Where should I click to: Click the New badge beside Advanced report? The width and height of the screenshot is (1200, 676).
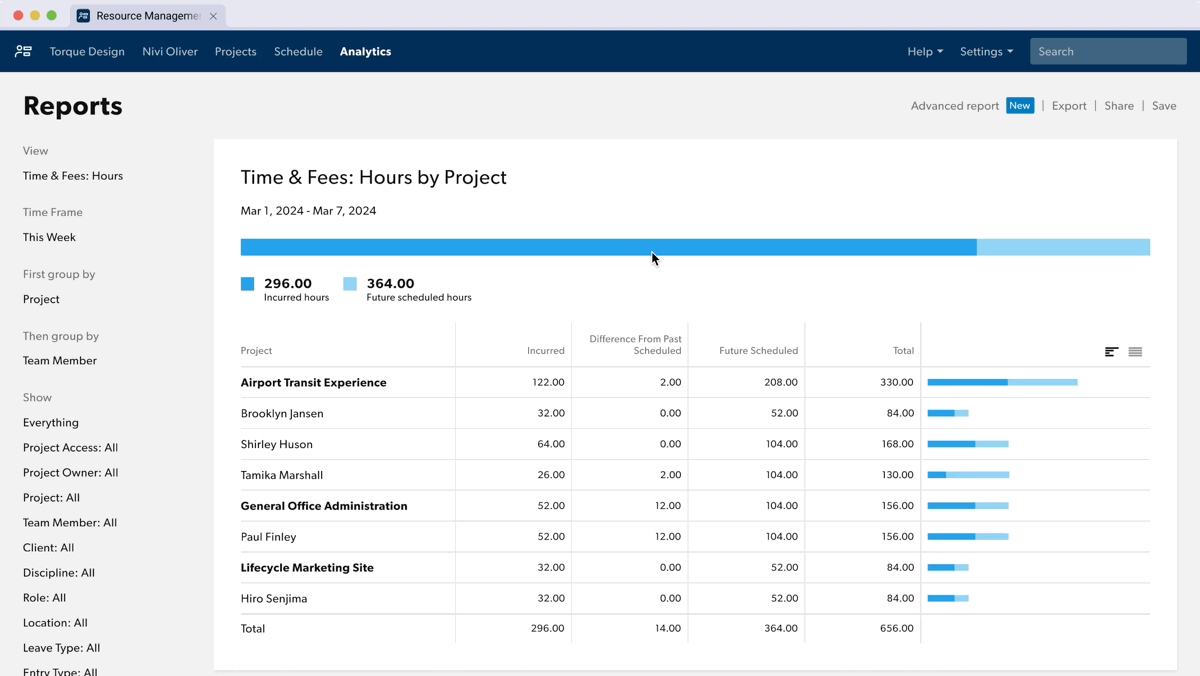click(1020, 106)
